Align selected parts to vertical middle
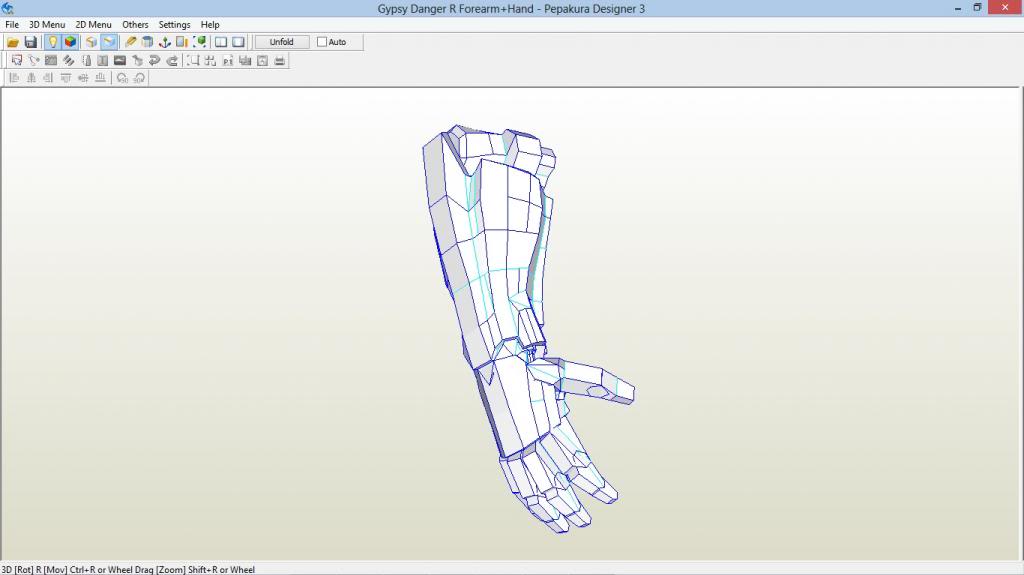The height and width of the screenshot is (575, 1024). (83, 78)
